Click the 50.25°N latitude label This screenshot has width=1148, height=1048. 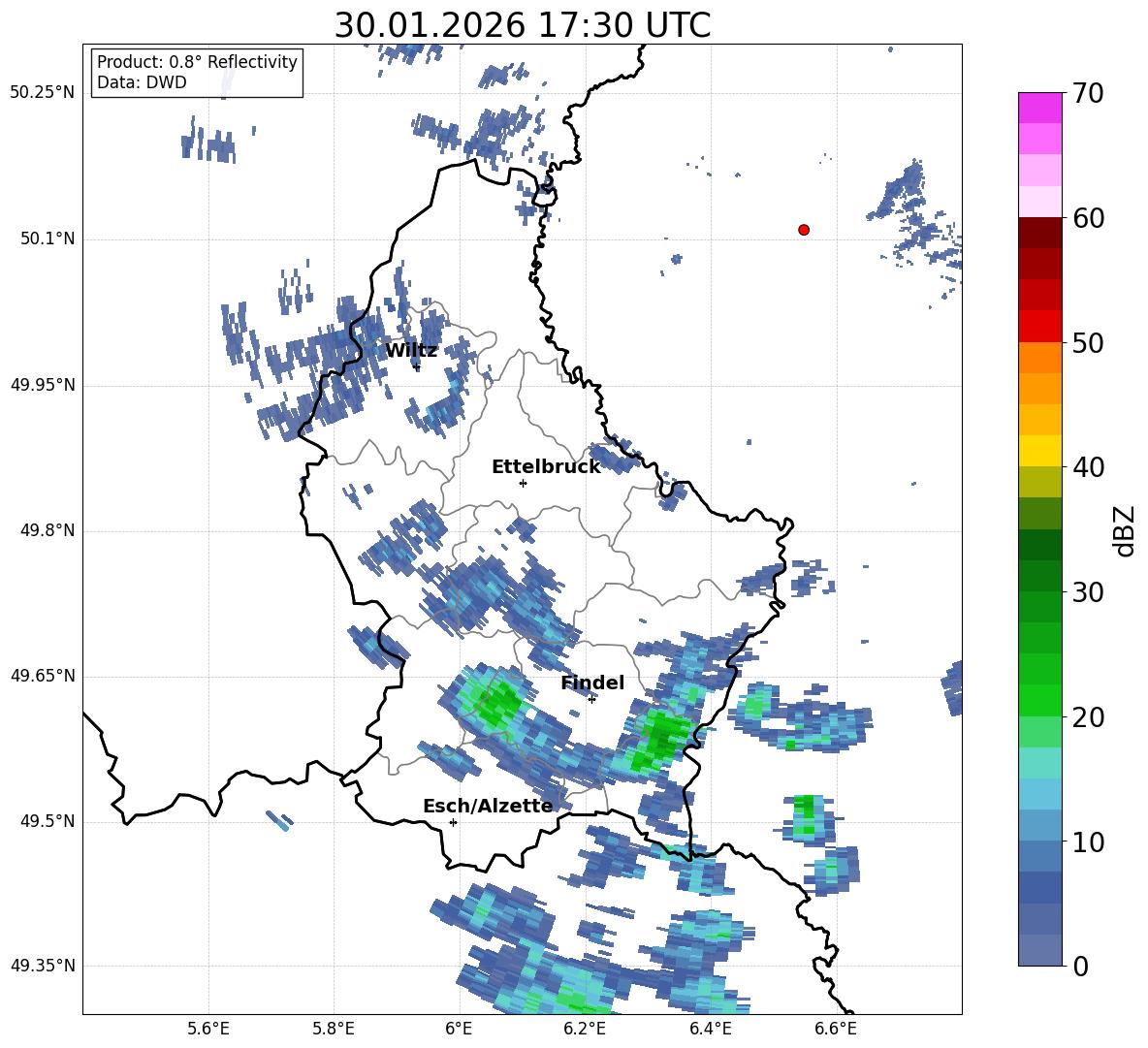(43, 93)
